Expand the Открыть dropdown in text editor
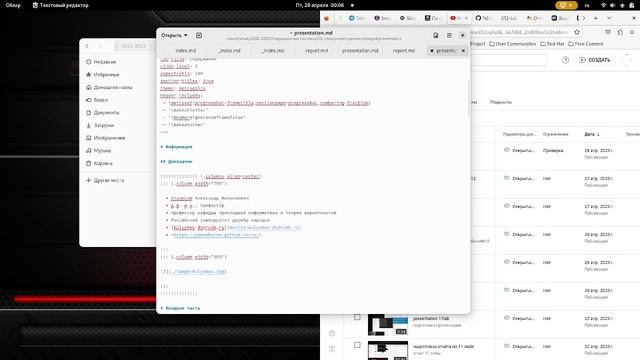Viewport: 640px width, 360px height. tap(174, 36)
